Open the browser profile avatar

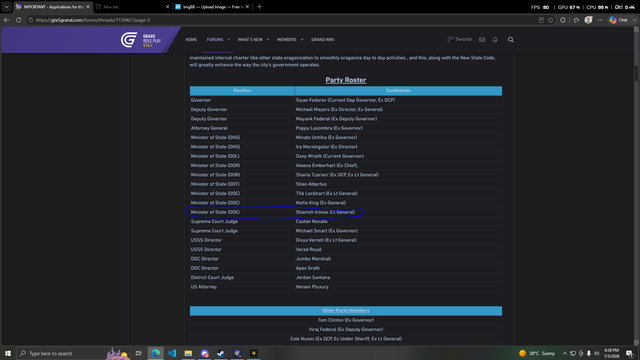pyautogui.click(x=589, y=20)
